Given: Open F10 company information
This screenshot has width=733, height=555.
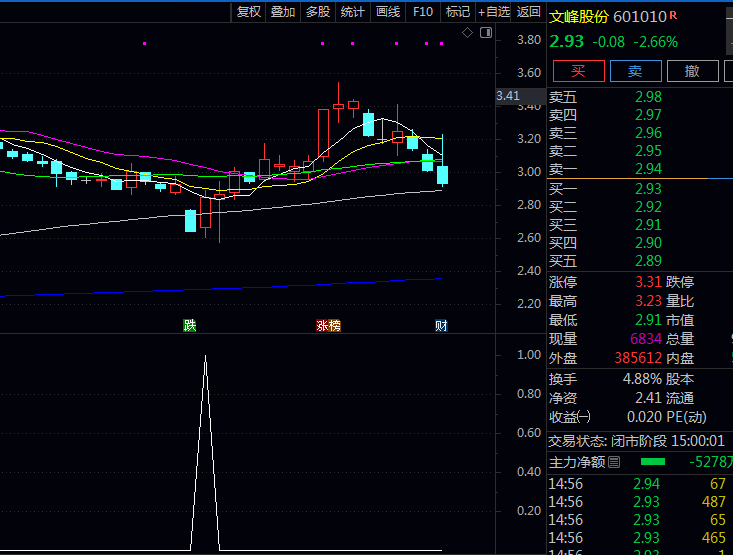Looking at the screenshot, I should tap(423, 12).
